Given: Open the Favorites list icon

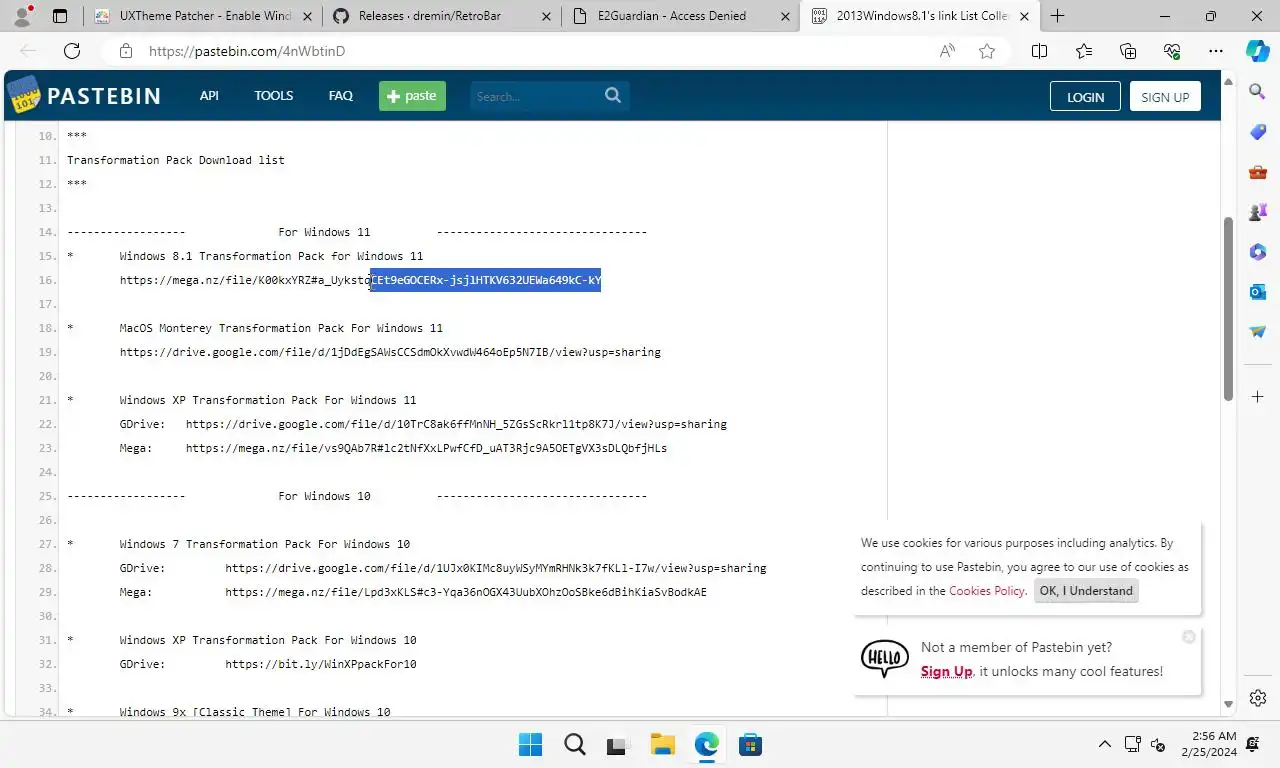Looking at the screenshot, I should tap(1084, 51).
